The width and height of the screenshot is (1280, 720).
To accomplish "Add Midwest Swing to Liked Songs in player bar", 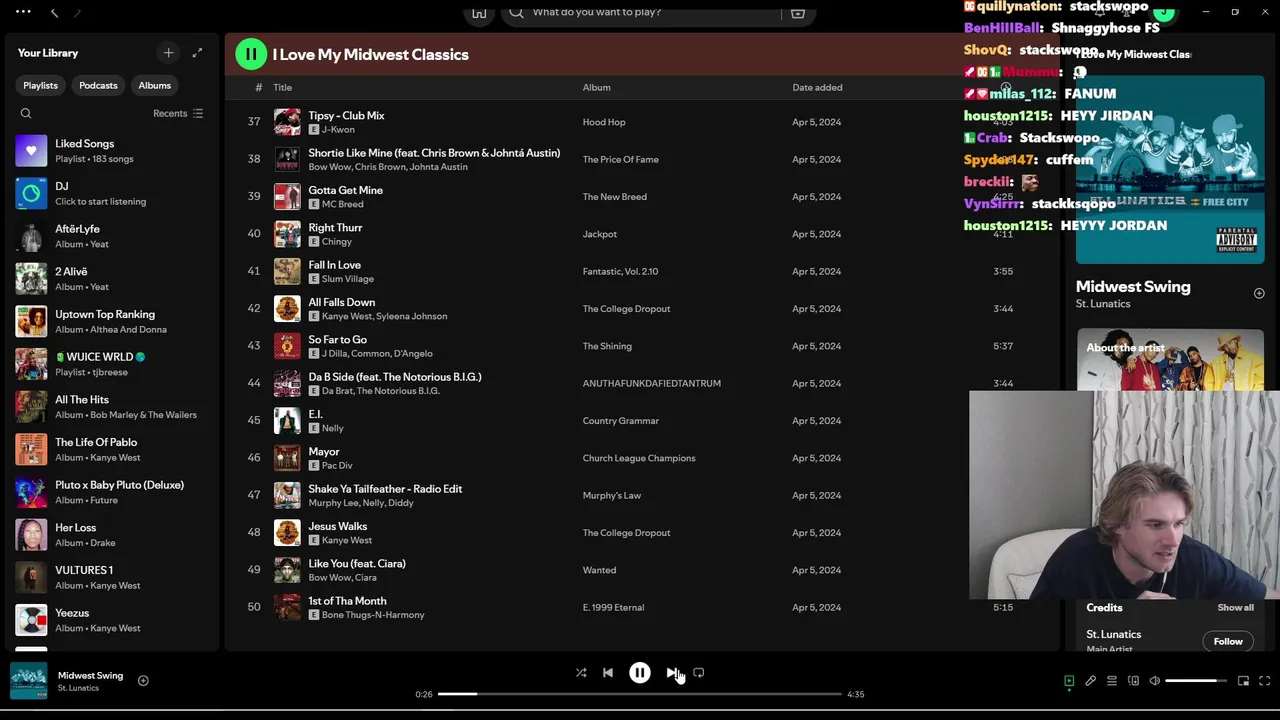I will 143,681.
